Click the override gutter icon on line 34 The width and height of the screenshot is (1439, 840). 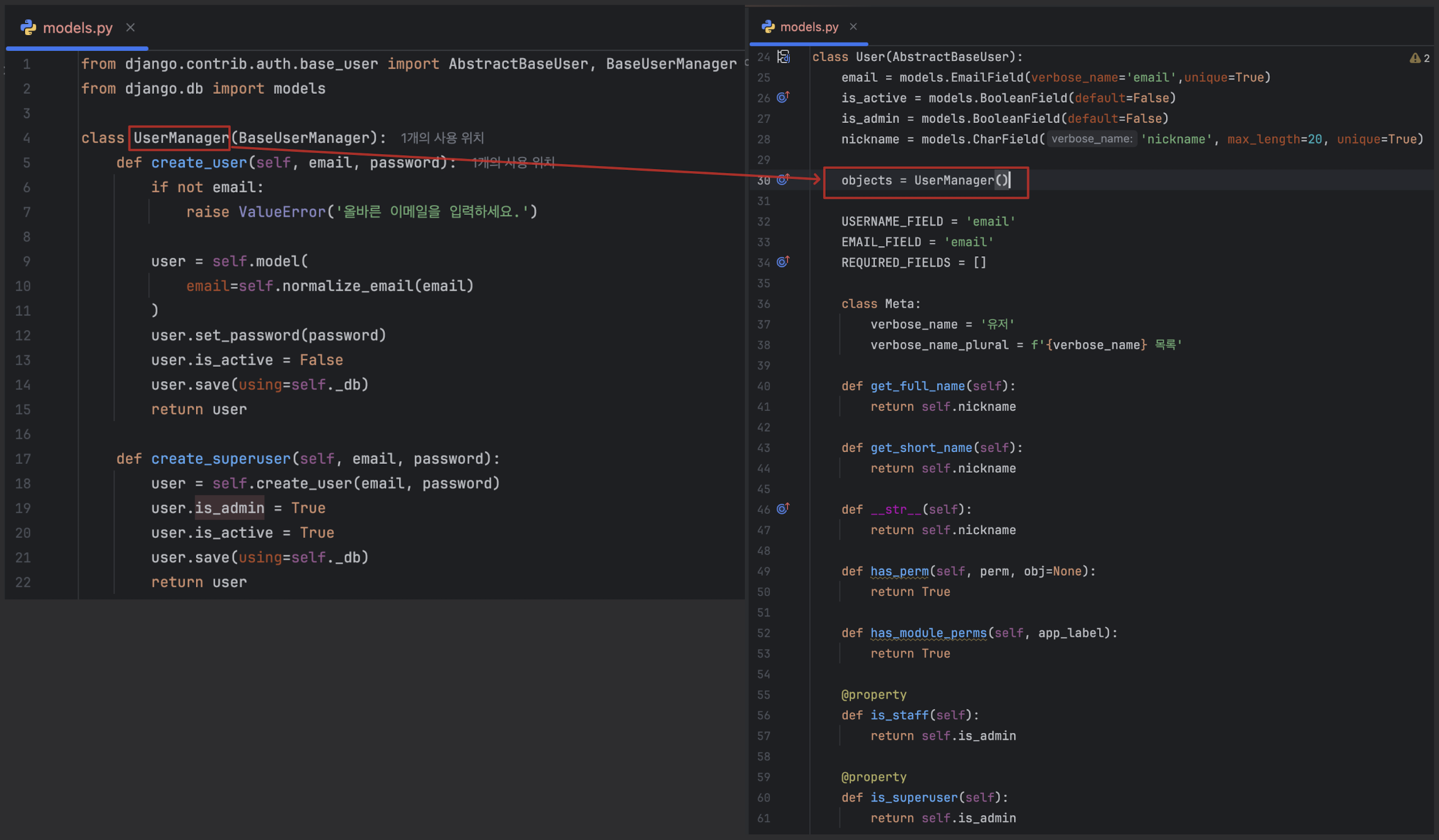[783, 261]
